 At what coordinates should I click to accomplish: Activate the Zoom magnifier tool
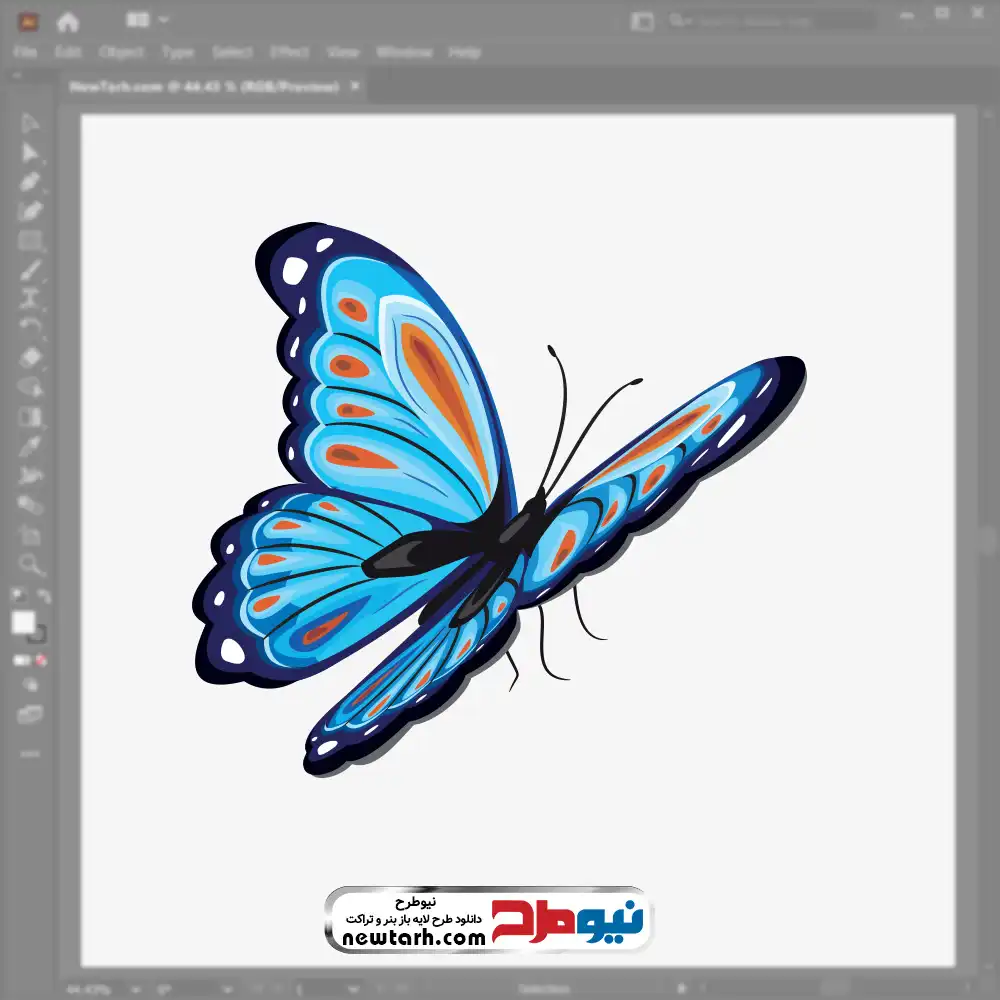[x=30, y=564]
